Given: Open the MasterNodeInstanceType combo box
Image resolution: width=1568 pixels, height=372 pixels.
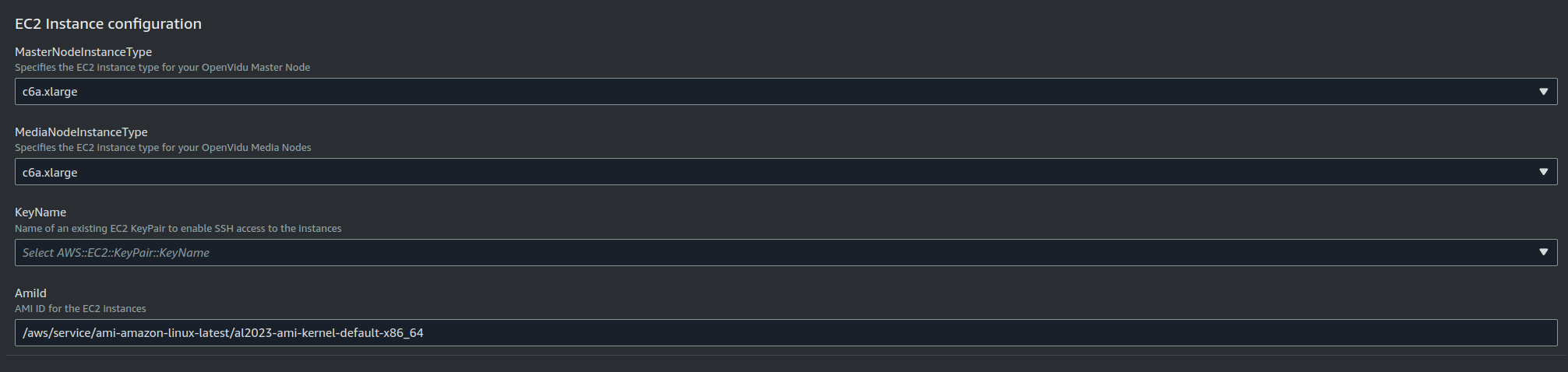Looking at the screenshot, I should pyautogui.click(x=786, y=92).
